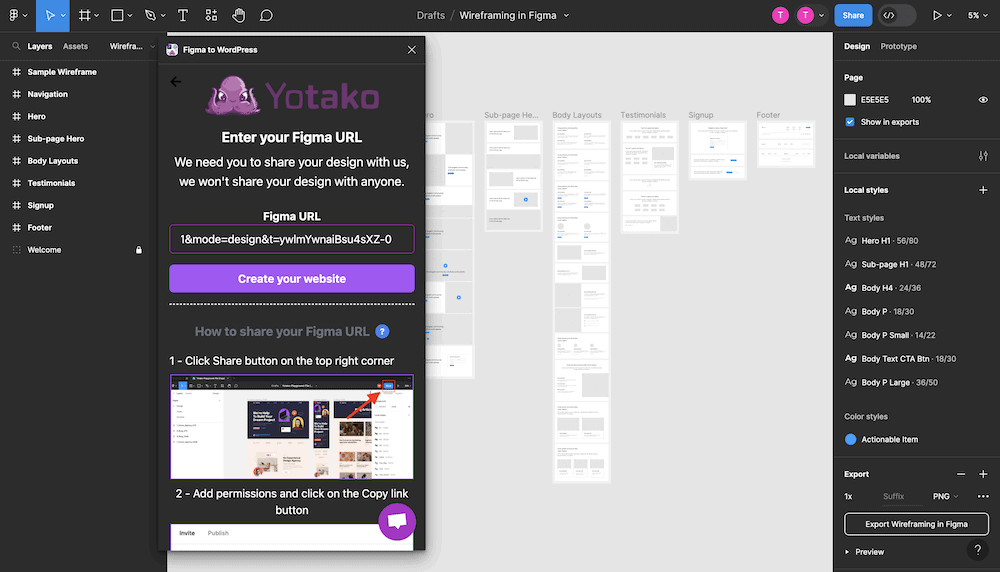The width and height of the screenshot is (1000, 572).
Task: Open the 5% zoom dropdown
Action: 978,15
